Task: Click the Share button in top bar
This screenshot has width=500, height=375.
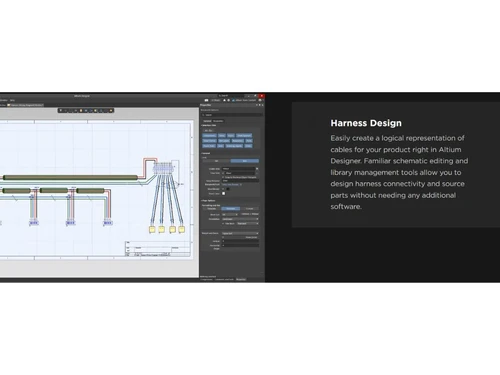Action: [x=215, y=100]
